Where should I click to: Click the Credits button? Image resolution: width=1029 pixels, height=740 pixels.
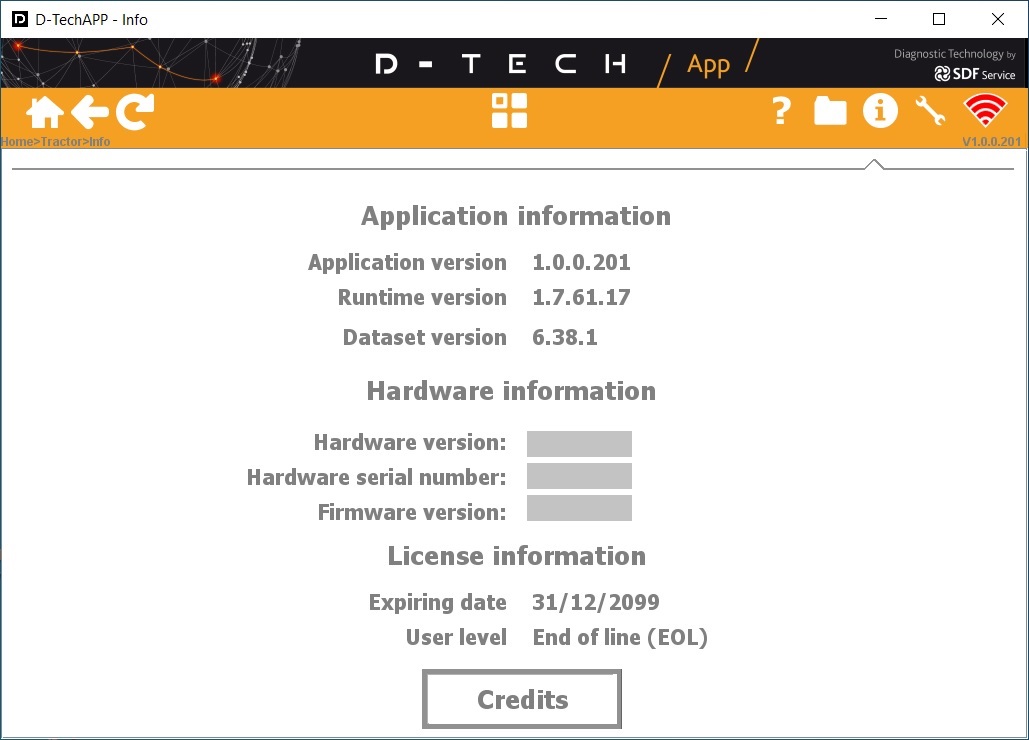[522, 699]
